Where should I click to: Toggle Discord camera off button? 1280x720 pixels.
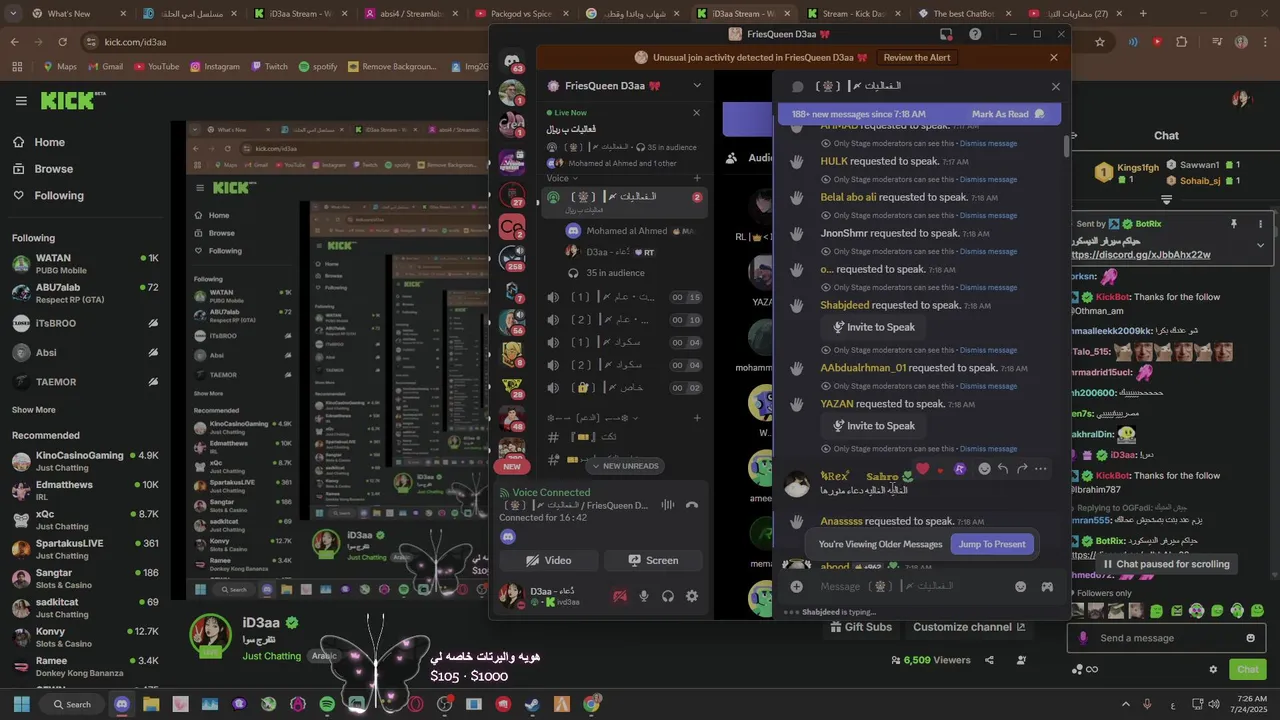click(620, 596)
